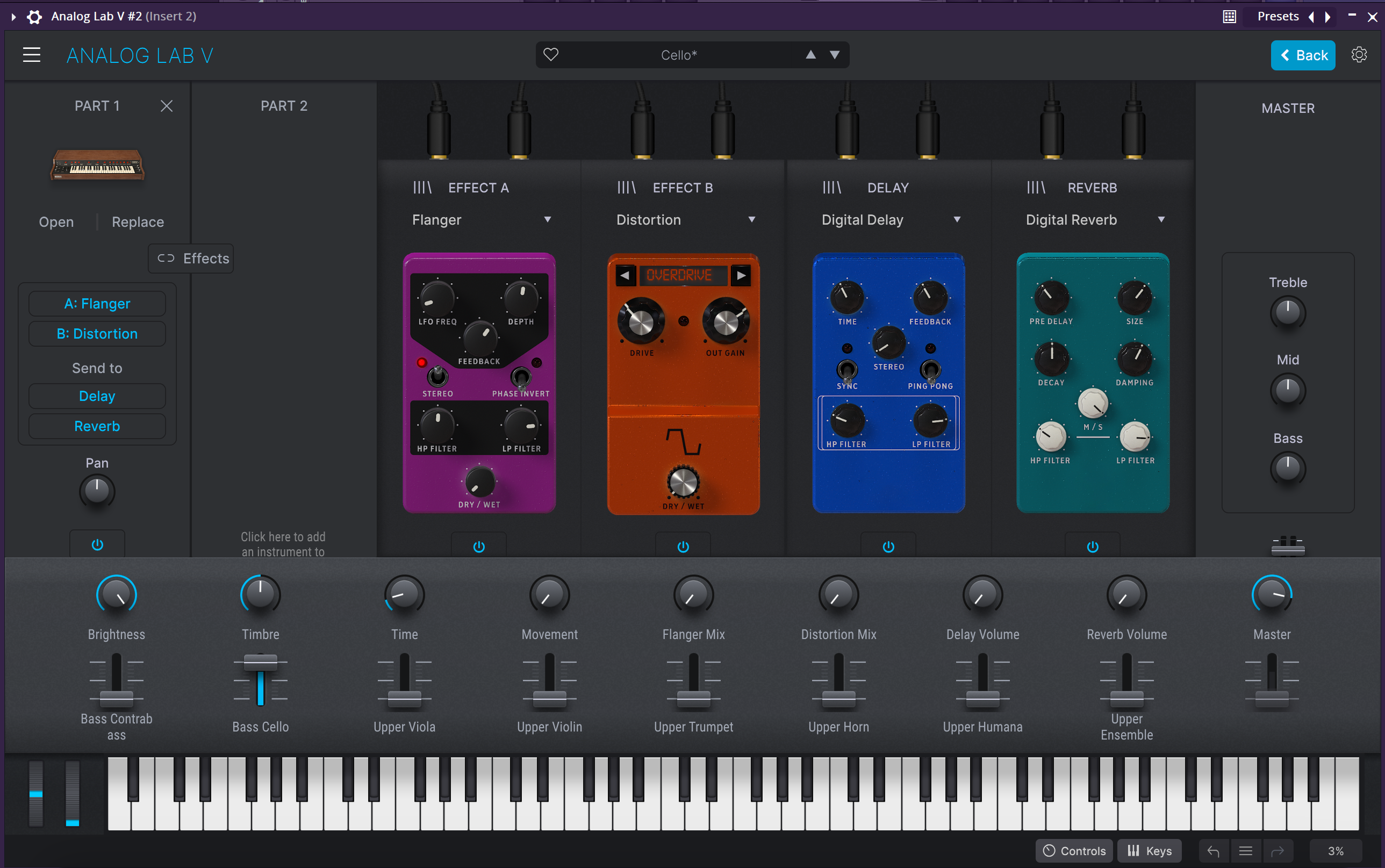Select next distortion type on Overdrive pedal
Image resolution: width=1385 pixels, height=868 pixels.
click(741, 275)
